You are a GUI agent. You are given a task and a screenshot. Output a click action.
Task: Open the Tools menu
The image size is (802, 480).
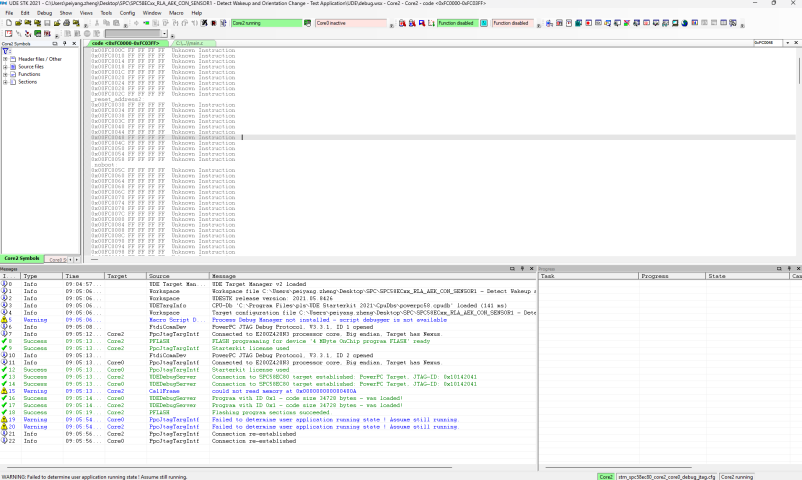(106, 13)
